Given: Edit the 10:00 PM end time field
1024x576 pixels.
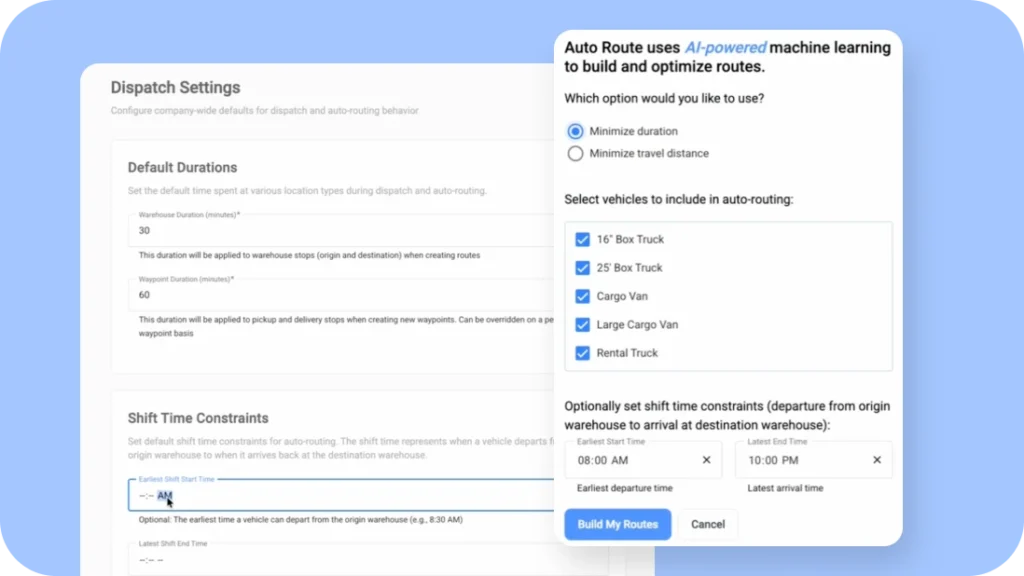Looking at the screenshot, I should (x=800, y=460).
